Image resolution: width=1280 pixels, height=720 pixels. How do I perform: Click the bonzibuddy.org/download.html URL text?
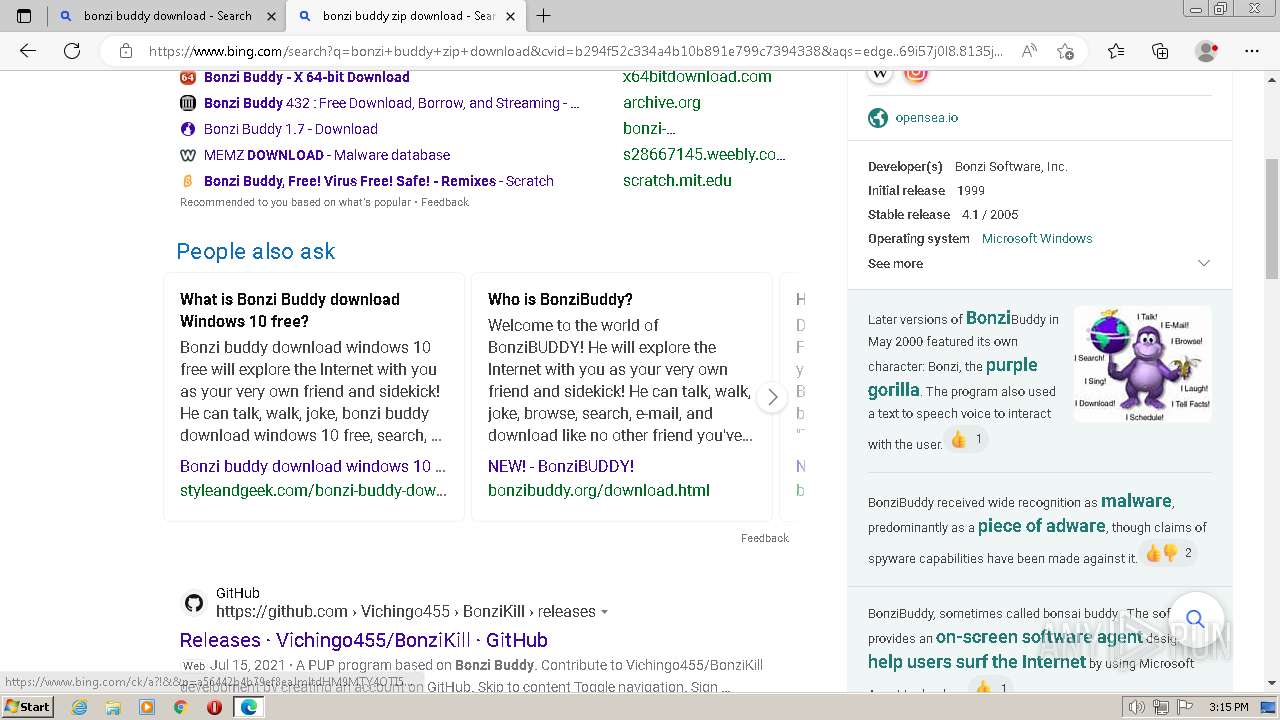tap(599, 490)
